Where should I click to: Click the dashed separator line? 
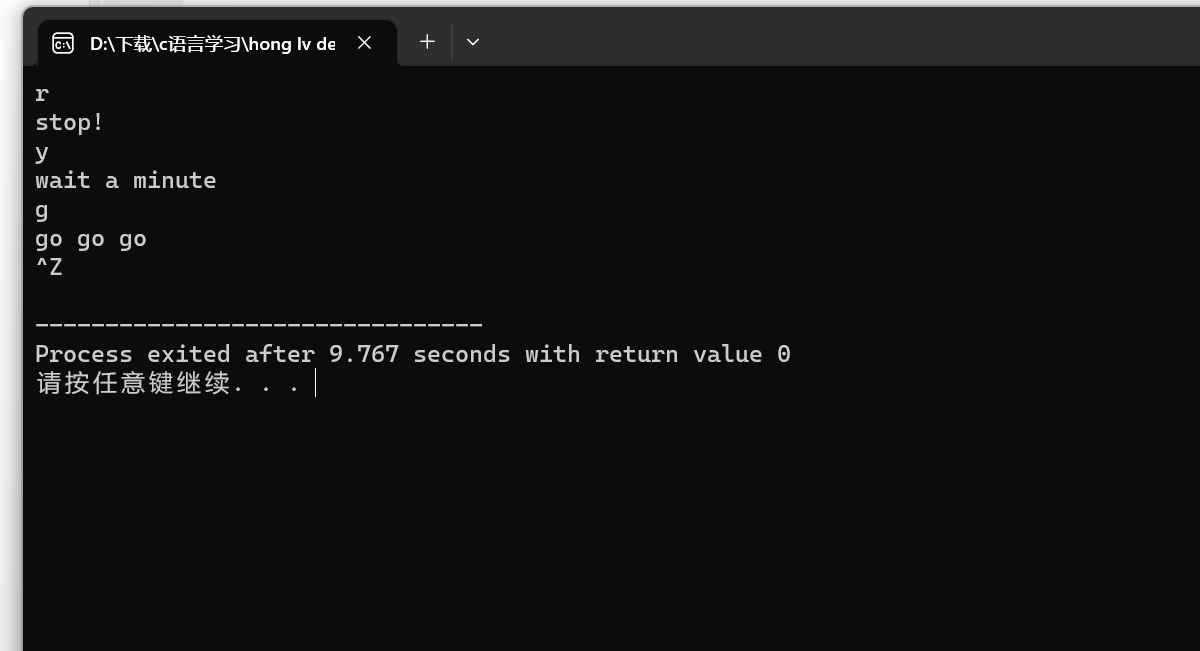(258, 324)
